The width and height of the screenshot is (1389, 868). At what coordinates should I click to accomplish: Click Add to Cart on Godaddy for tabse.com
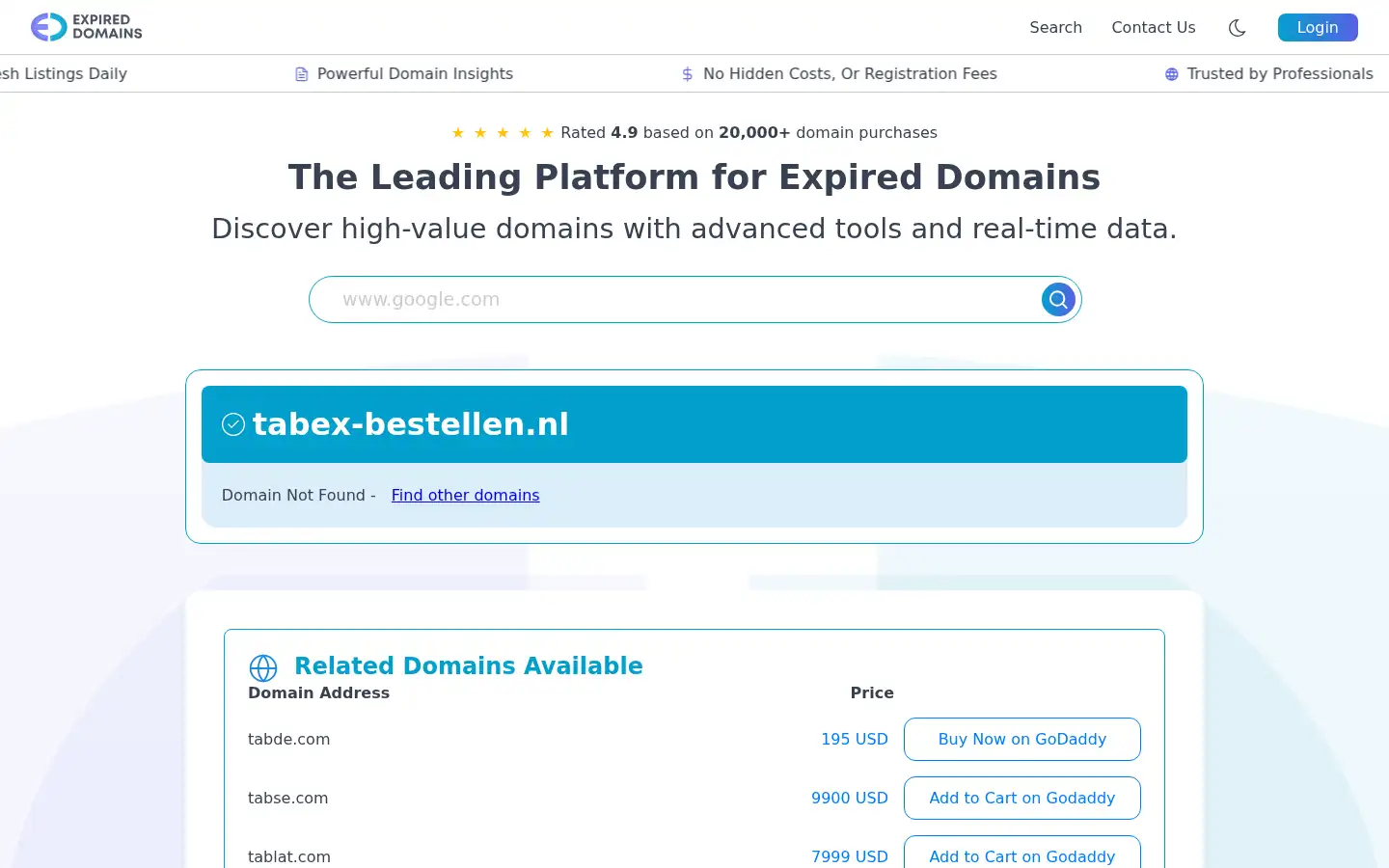click(x=1021, y=798)
